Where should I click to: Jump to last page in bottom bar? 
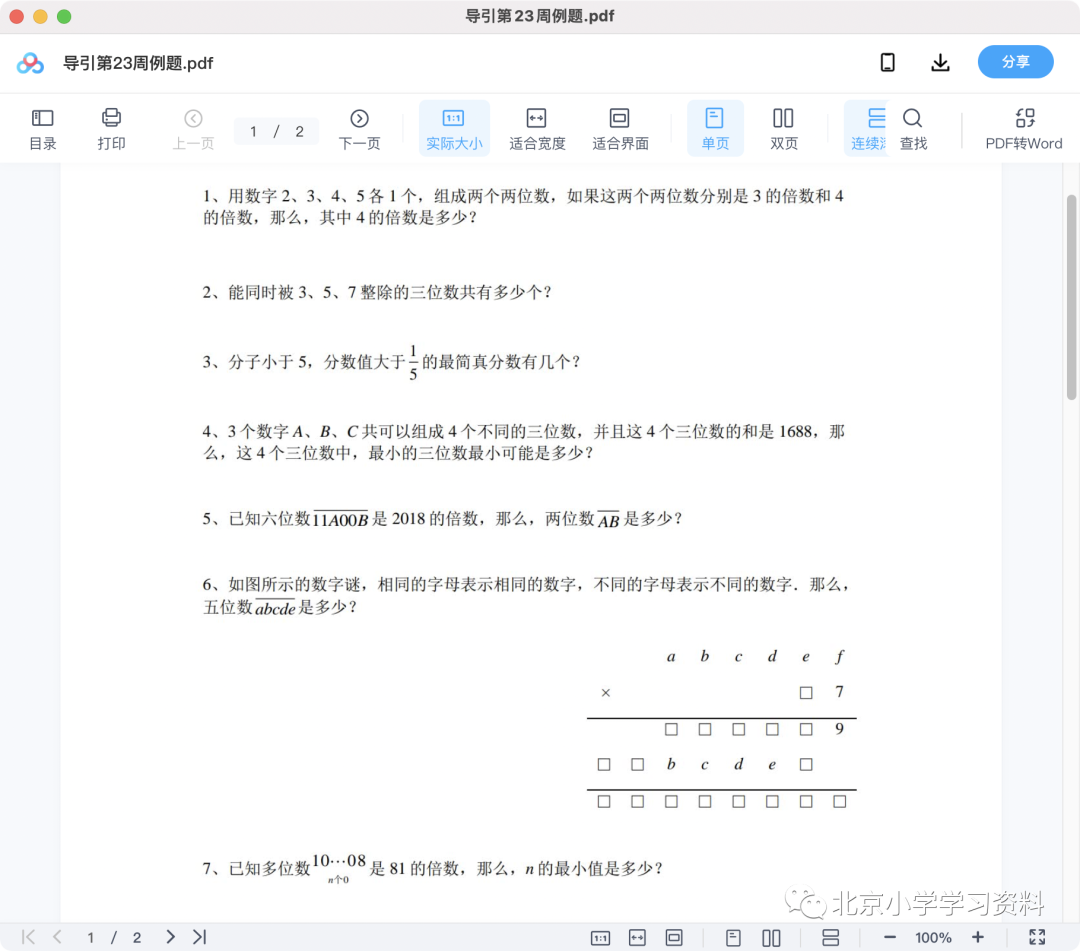click(x=200, y=937)
